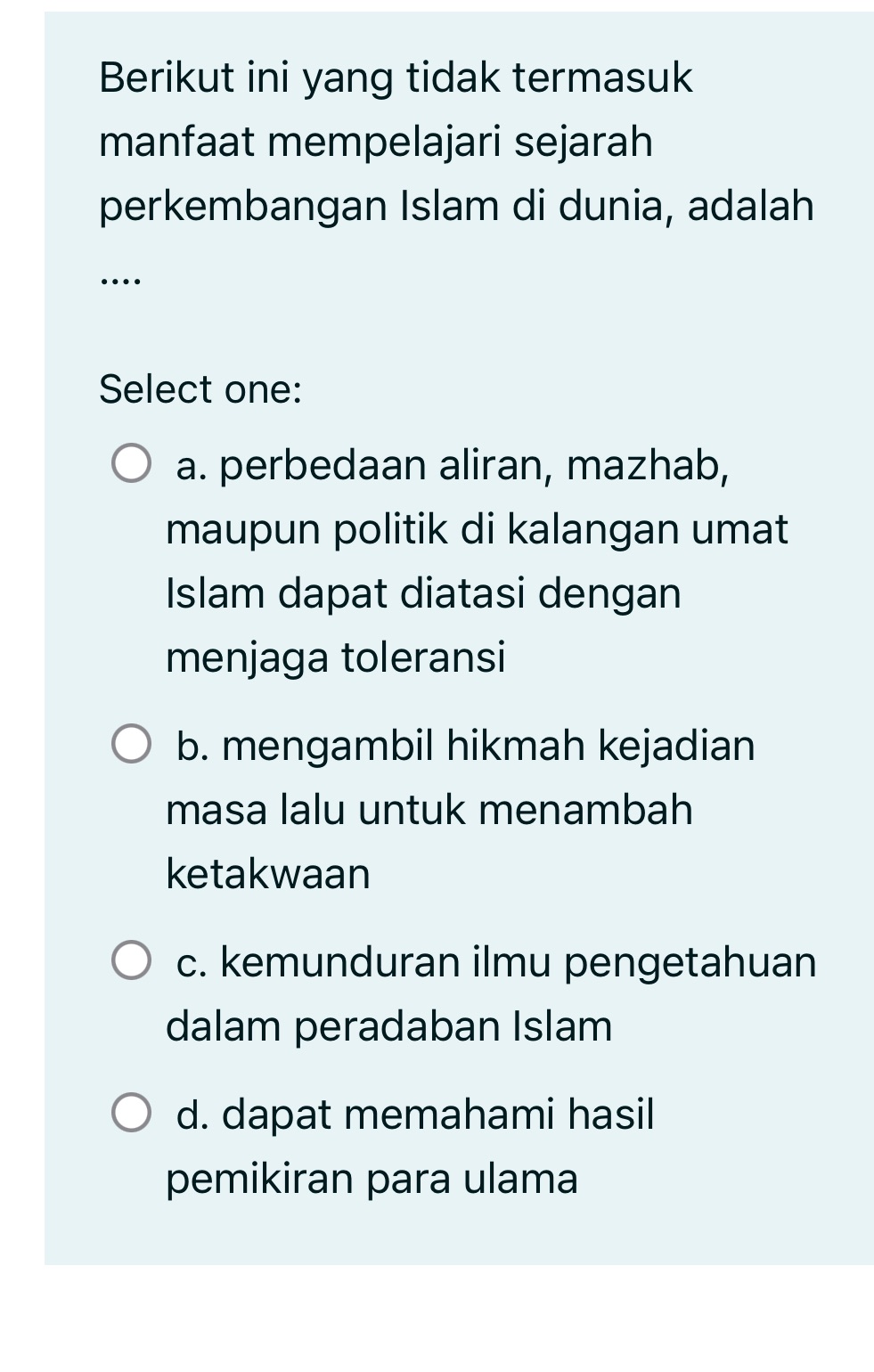Click the word 'toleransi' in option a
Image resolution: width=874 pixels, height=1372 pixels.
428,657
